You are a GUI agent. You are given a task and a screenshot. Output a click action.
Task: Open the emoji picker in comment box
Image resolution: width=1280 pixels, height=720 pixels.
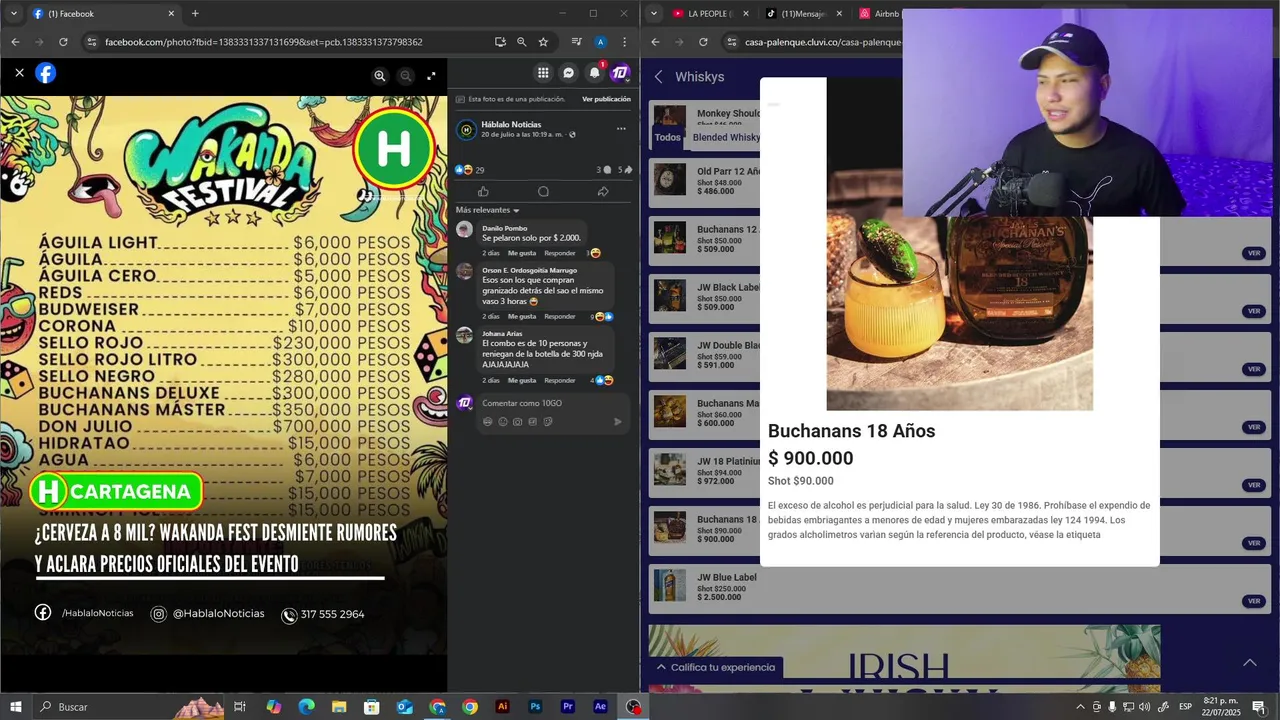[503, 422]
